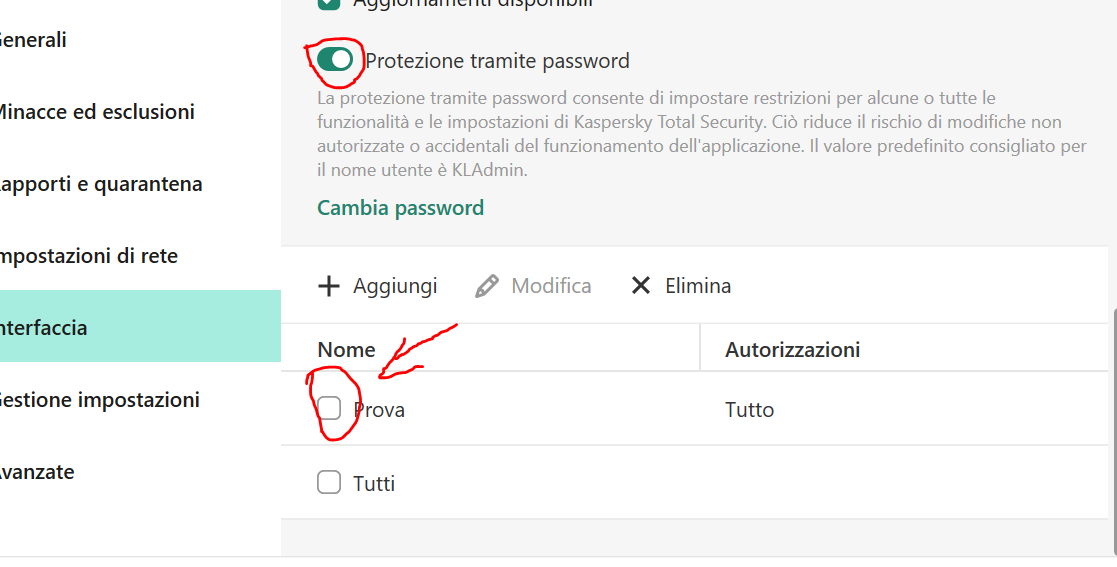
Task: Open Rapporti e quarantena section
Action: click(101, 184)
